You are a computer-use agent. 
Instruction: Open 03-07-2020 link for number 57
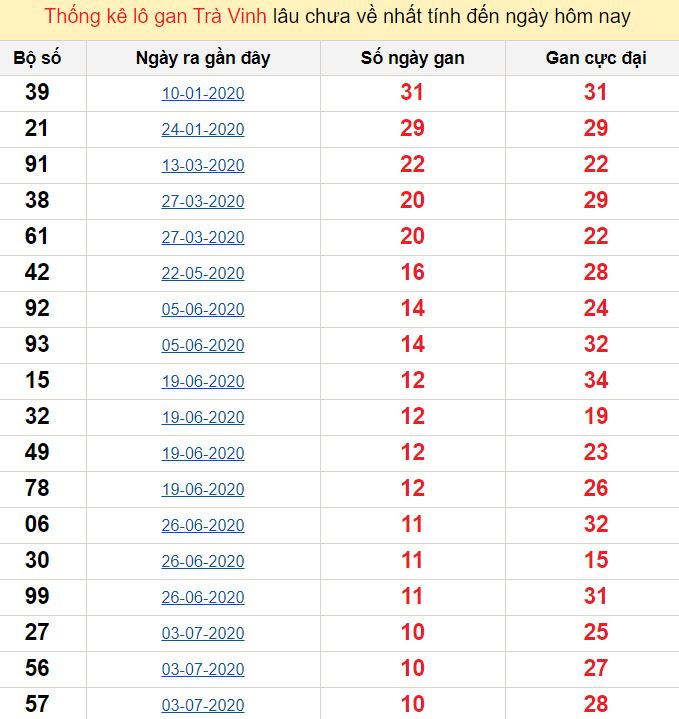click(x=203, y=705)
